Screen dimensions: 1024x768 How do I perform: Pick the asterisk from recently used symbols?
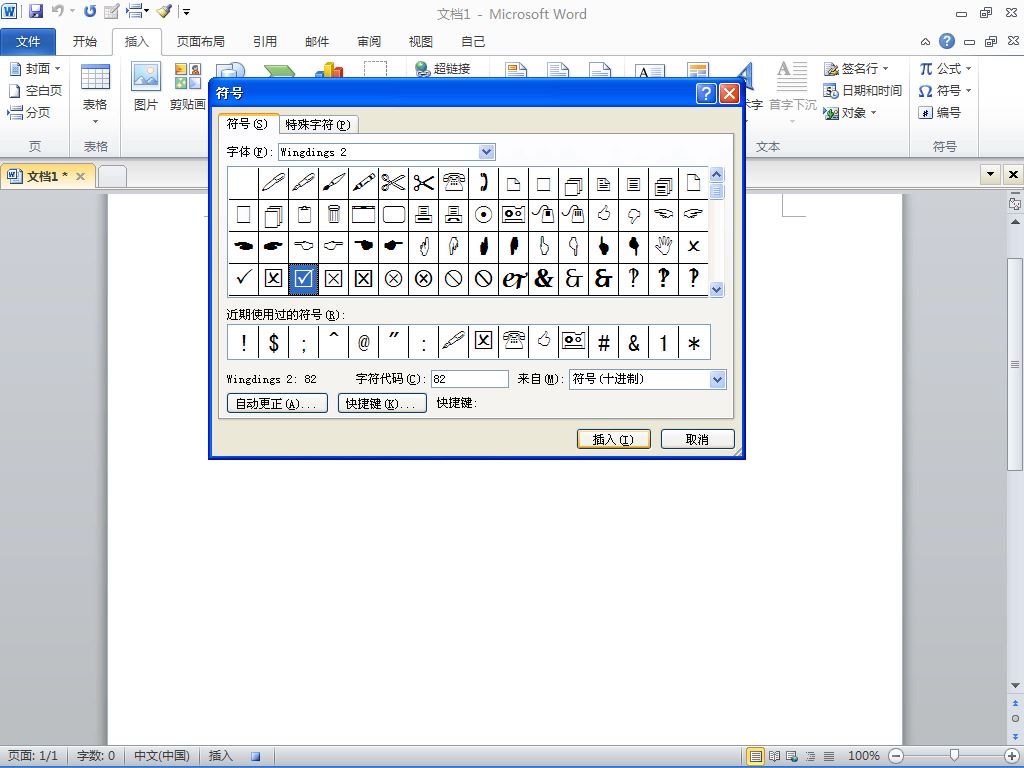click(694, 342)
